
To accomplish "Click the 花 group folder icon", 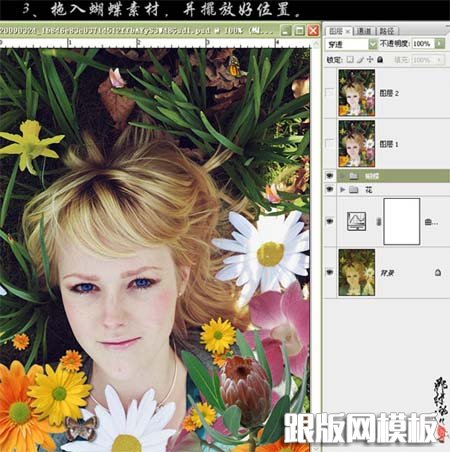I will (354, 190).
